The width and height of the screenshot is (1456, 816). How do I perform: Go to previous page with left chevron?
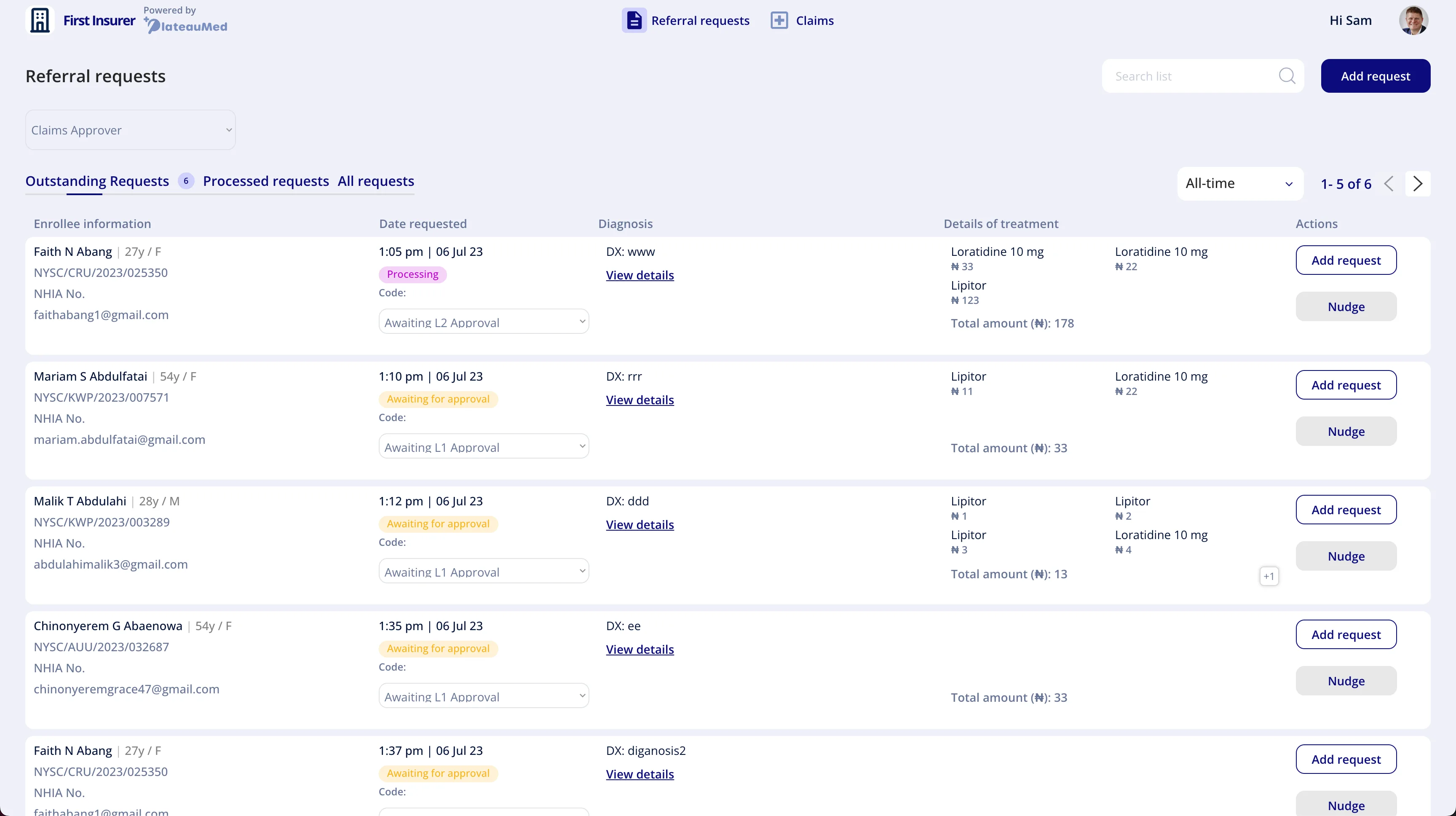(x=1389, y=184)
